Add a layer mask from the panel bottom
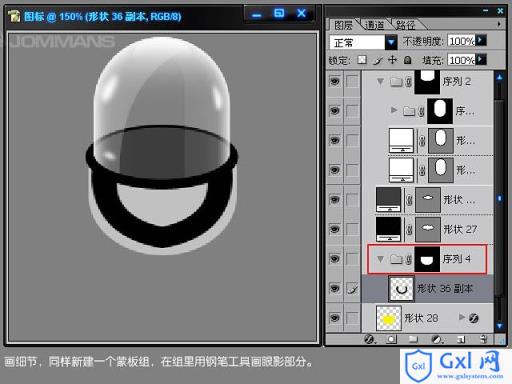Image resolution: width=512 pixels, height=384 pixels. pos(391,339)
